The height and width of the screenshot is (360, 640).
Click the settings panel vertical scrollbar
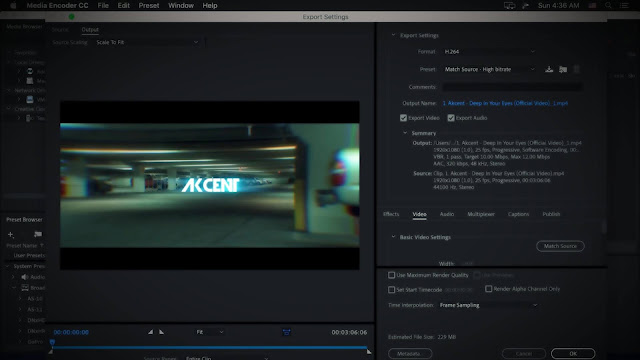[x=604, y=227]
